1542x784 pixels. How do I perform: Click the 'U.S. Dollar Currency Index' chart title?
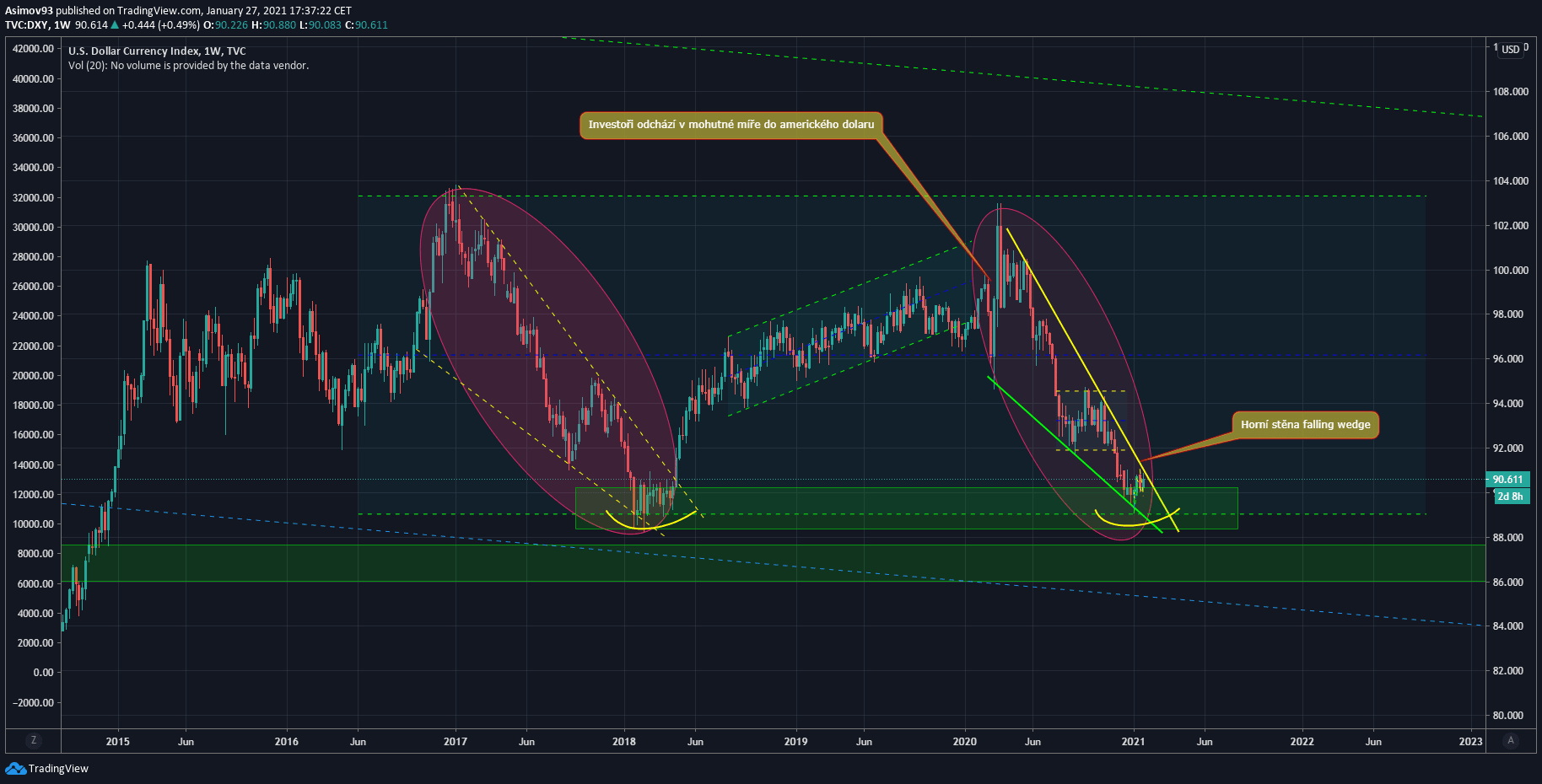[x=157, y=51]
